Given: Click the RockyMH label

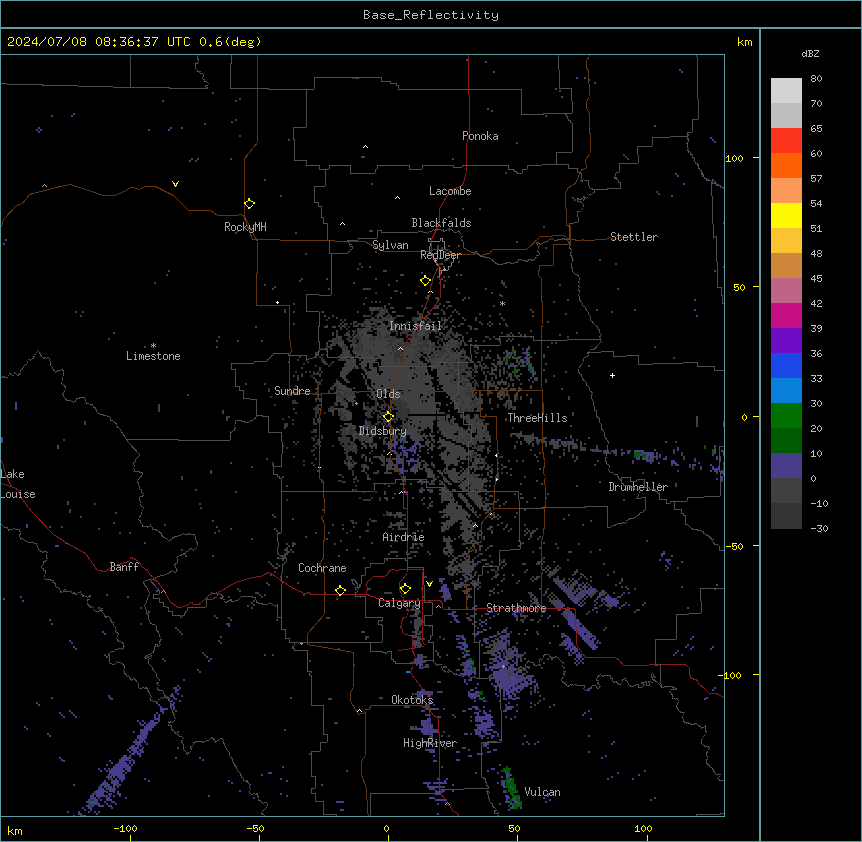Looking at the screenshot, I should click(245, 227).
